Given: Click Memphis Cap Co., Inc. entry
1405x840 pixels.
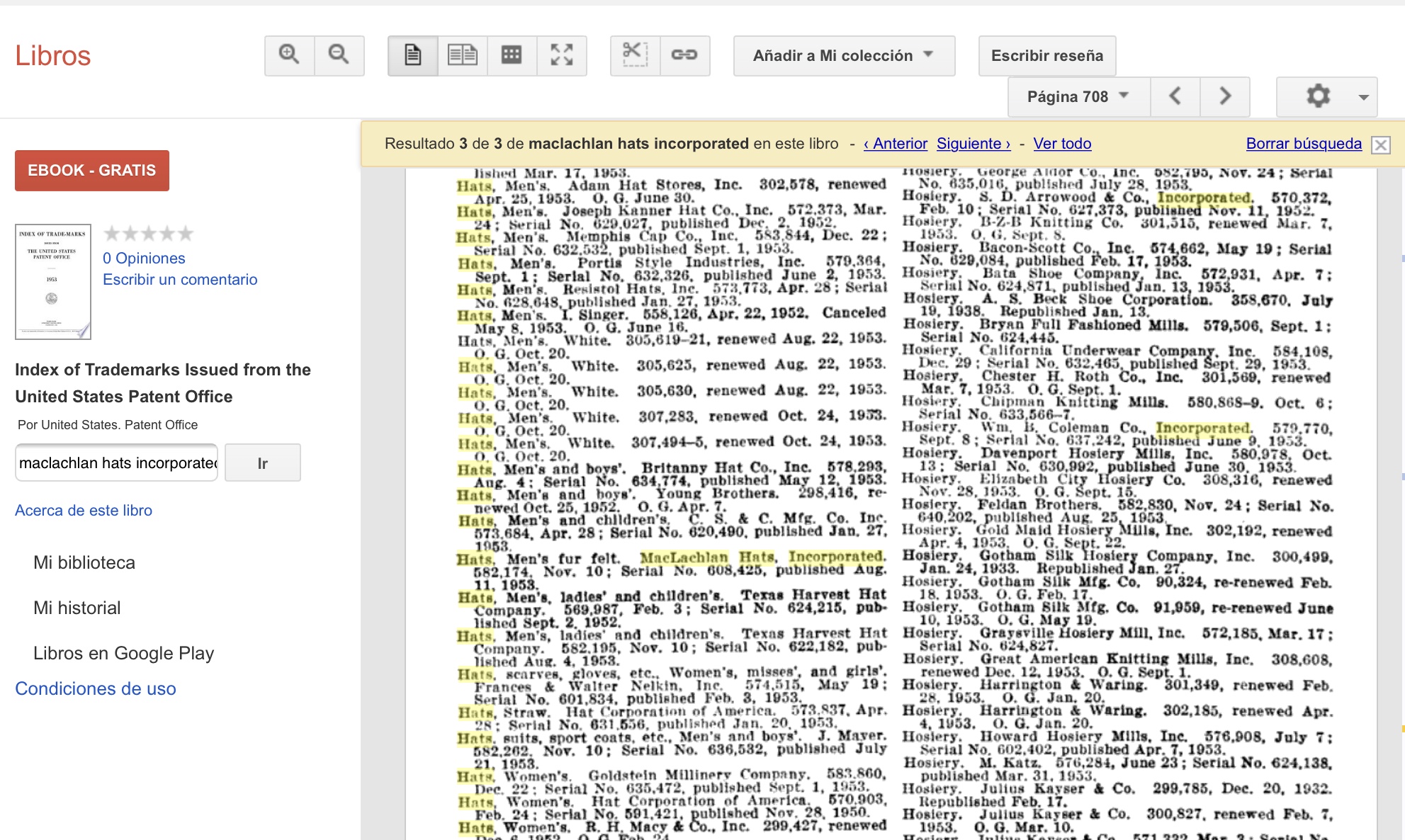Looking at the screenshot, I should [x=672, y=243].
